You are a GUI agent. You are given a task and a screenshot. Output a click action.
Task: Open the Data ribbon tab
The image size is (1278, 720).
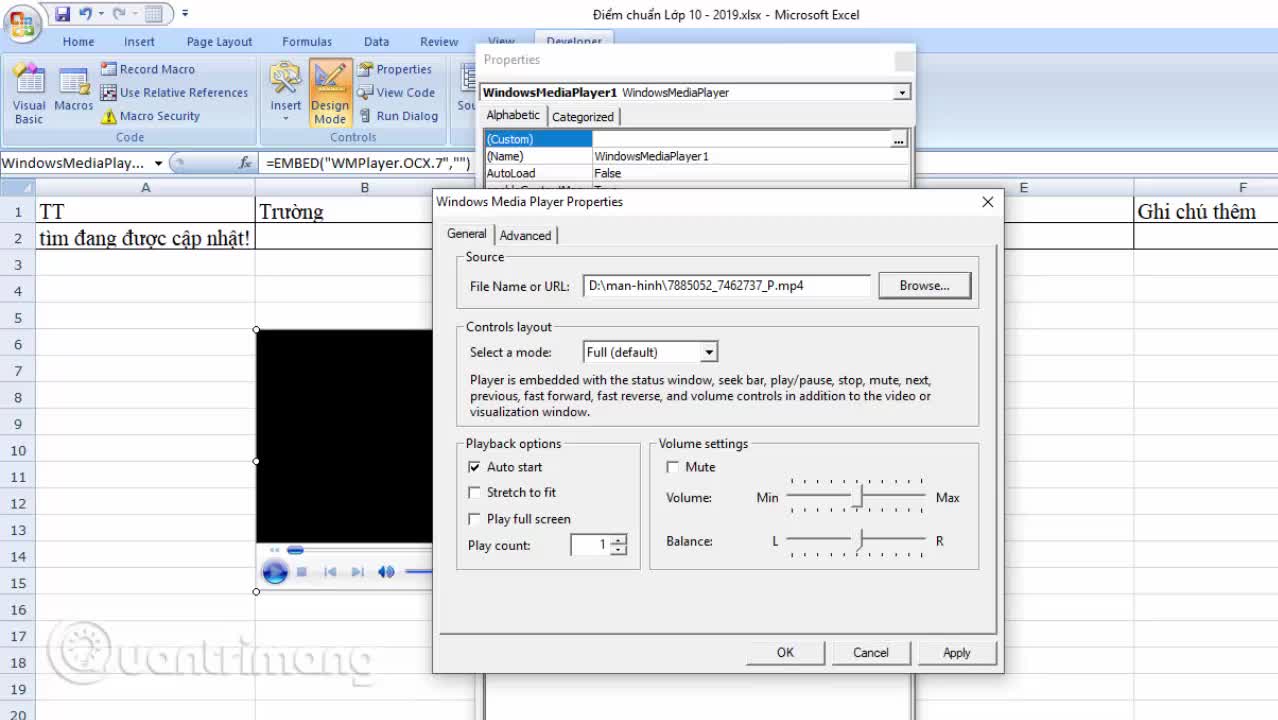pyautogui.click(x=377, y=42)
